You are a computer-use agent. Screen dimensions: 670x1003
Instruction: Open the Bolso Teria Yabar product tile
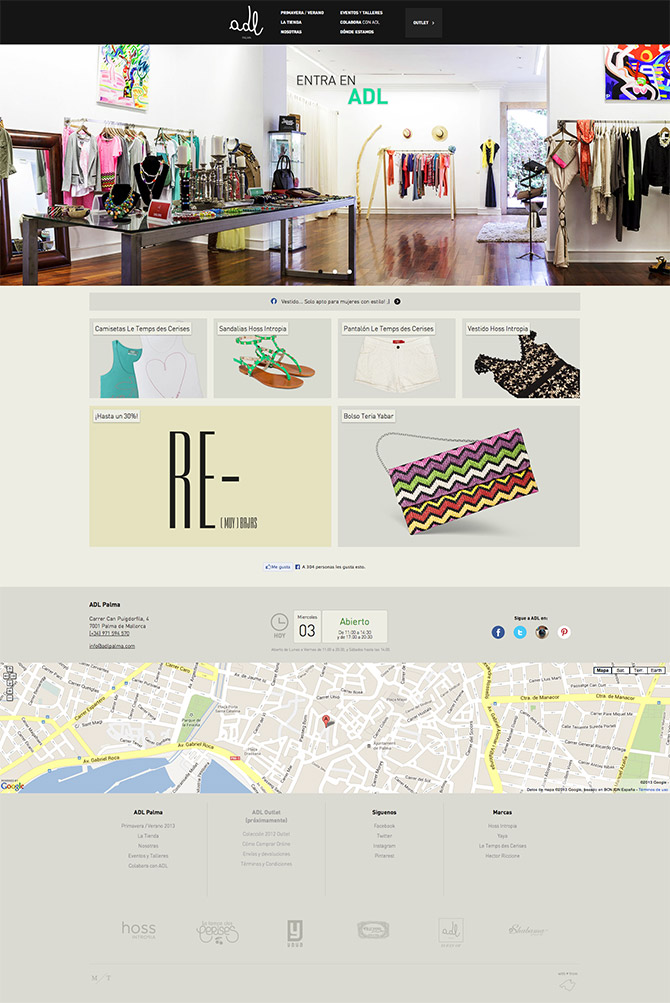pyautogui.click(x=458, y=476)
